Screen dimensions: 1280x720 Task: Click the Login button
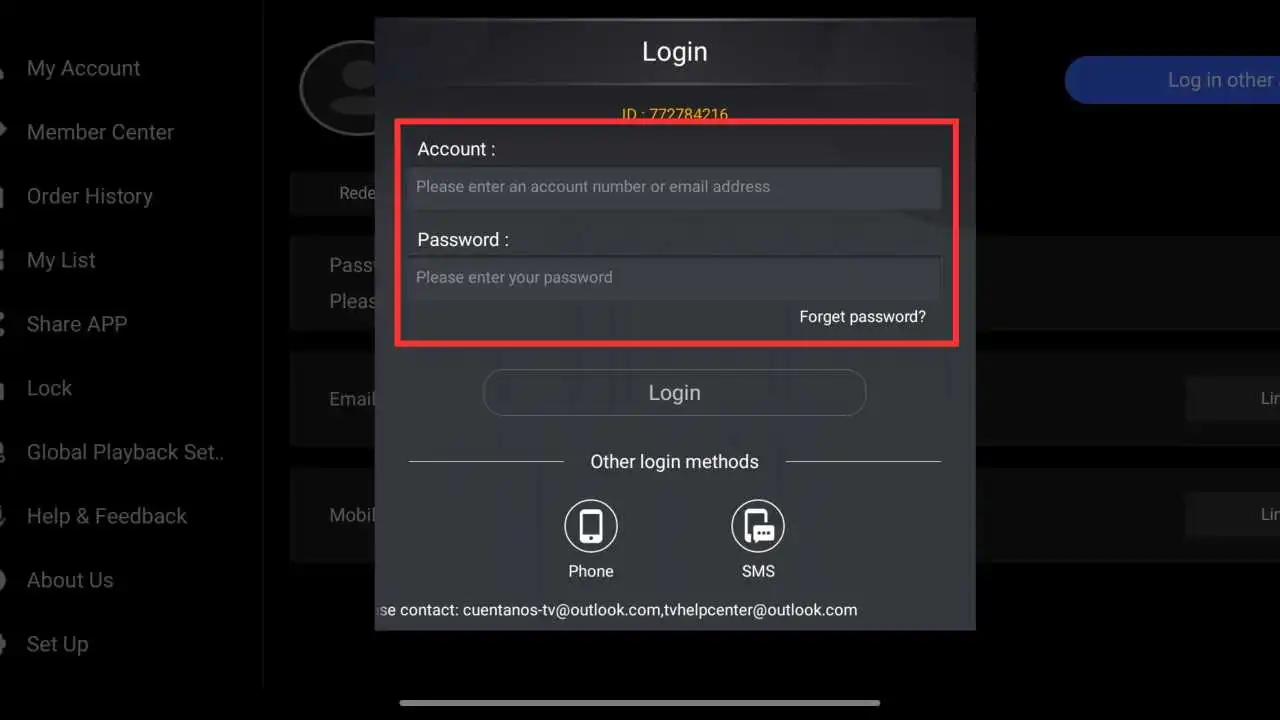click(x=674, y=393)
